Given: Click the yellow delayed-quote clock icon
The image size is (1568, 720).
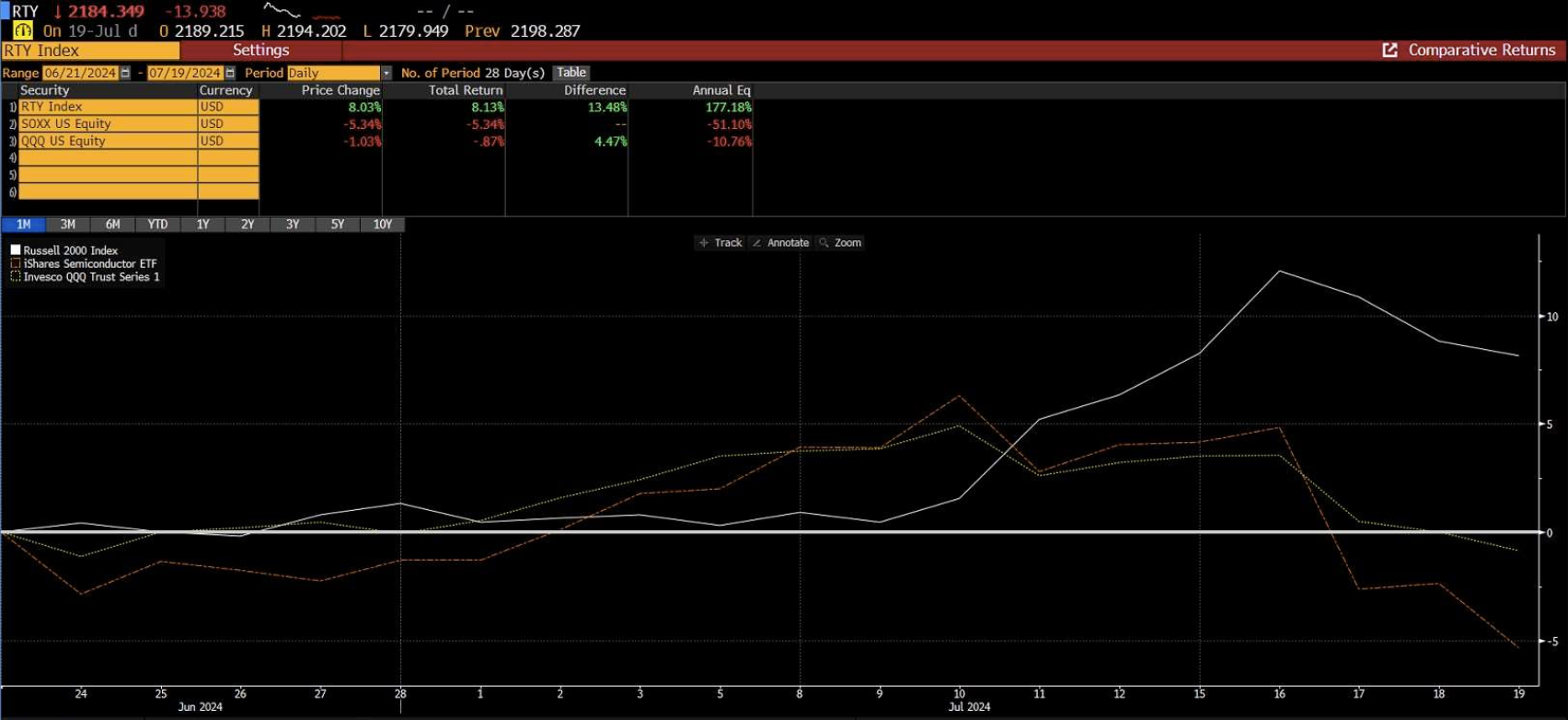Looking at the screenshot, I should click(x=22, y=30).
